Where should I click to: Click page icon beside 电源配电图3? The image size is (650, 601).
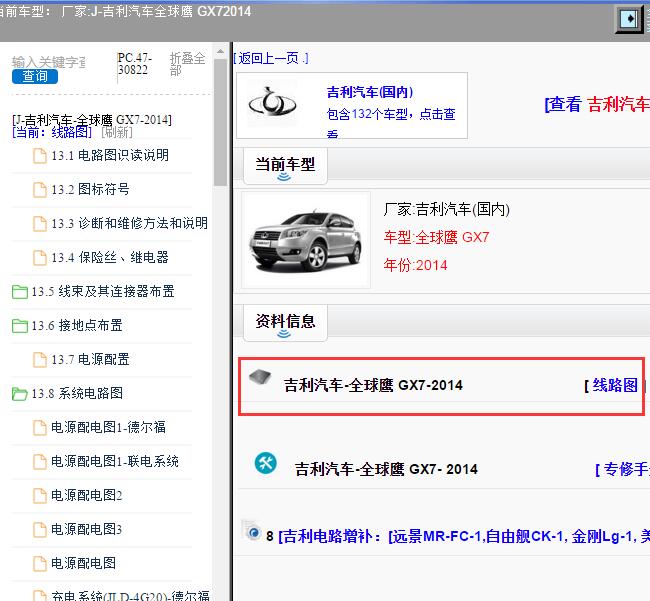tap(40, 530)
